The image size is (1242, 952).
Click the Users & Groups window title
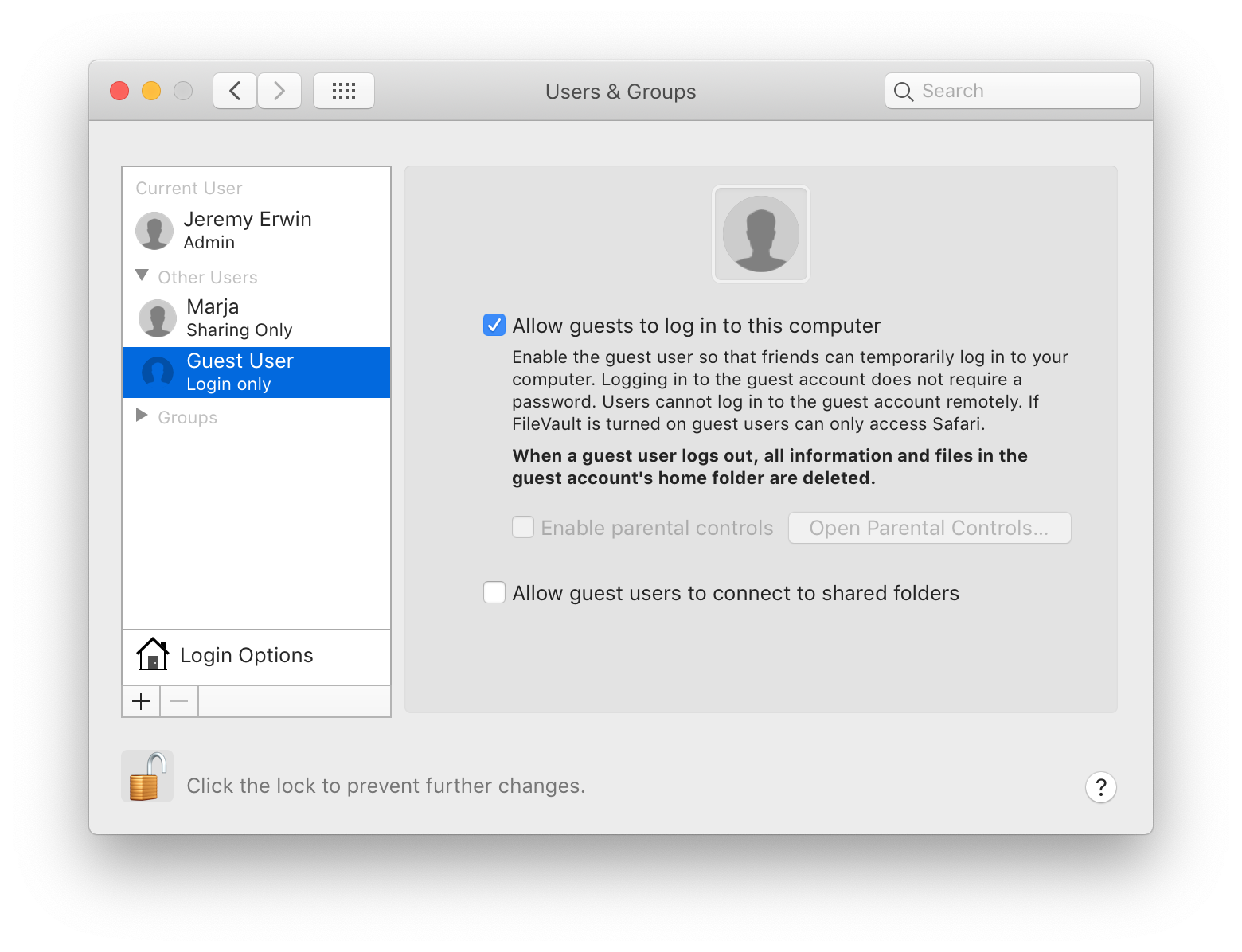coord(621,92)
